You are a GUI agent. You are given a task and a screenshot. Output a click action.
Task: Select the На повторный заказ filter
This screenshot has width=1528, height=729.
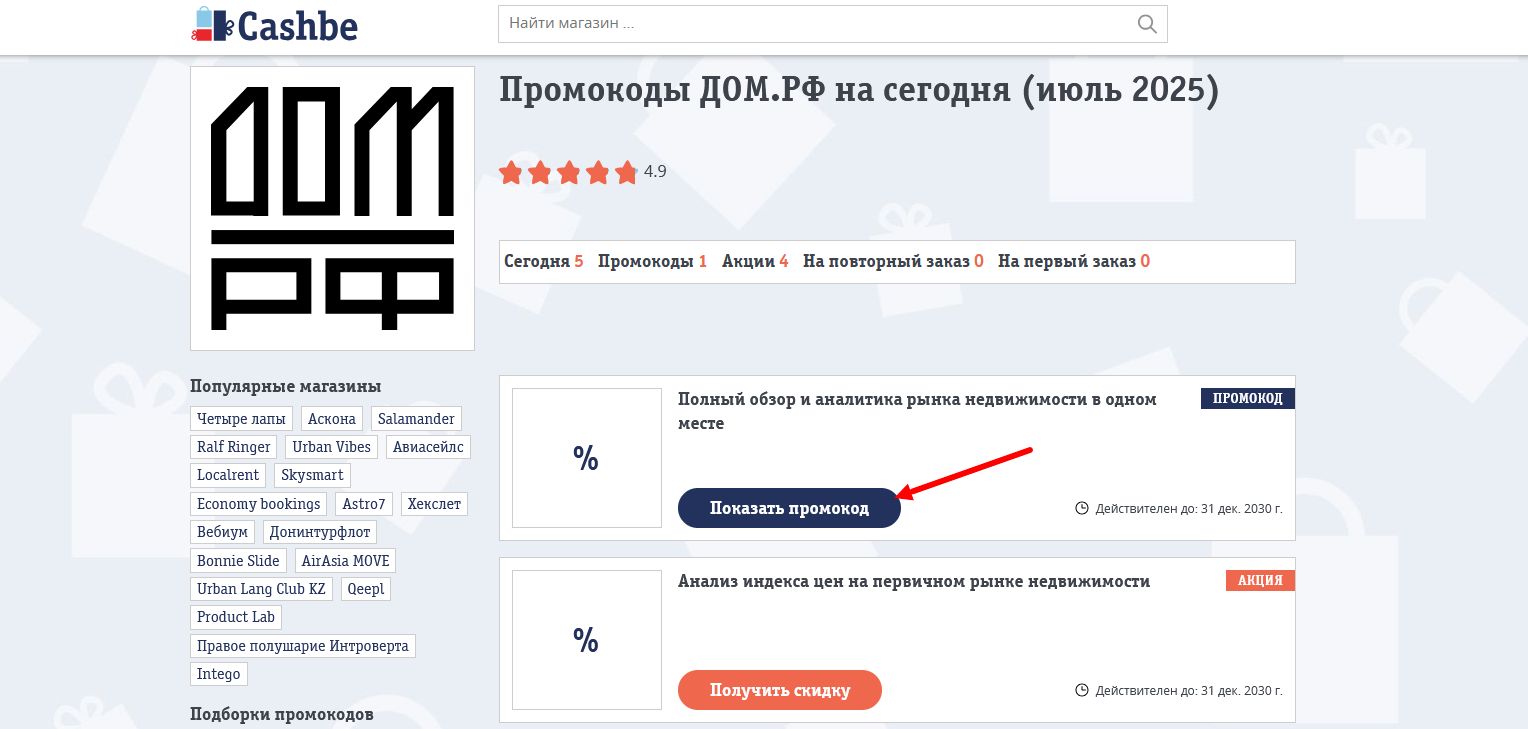(893, 261)
